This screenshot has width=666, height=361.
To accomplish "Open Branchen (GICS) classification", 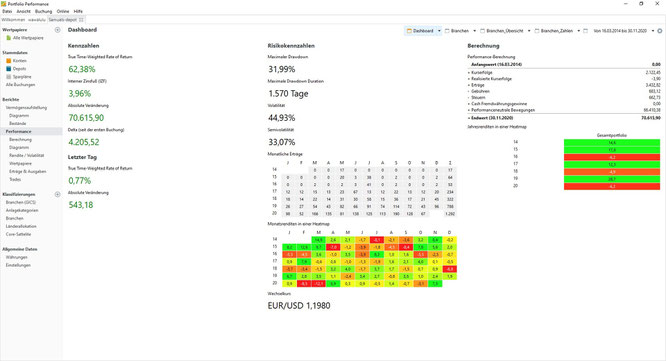I will coord(21,202).
